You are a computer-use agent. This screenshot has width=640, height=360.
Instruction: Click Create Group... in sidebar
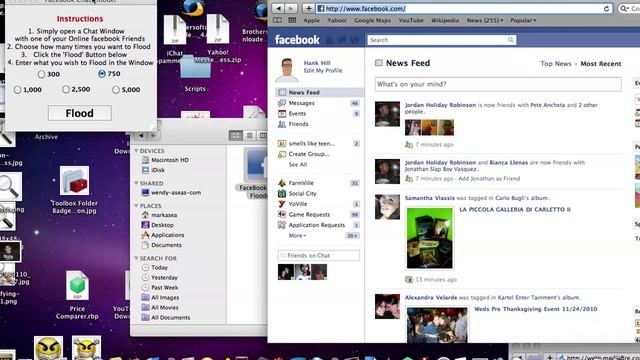pos(308,154)
